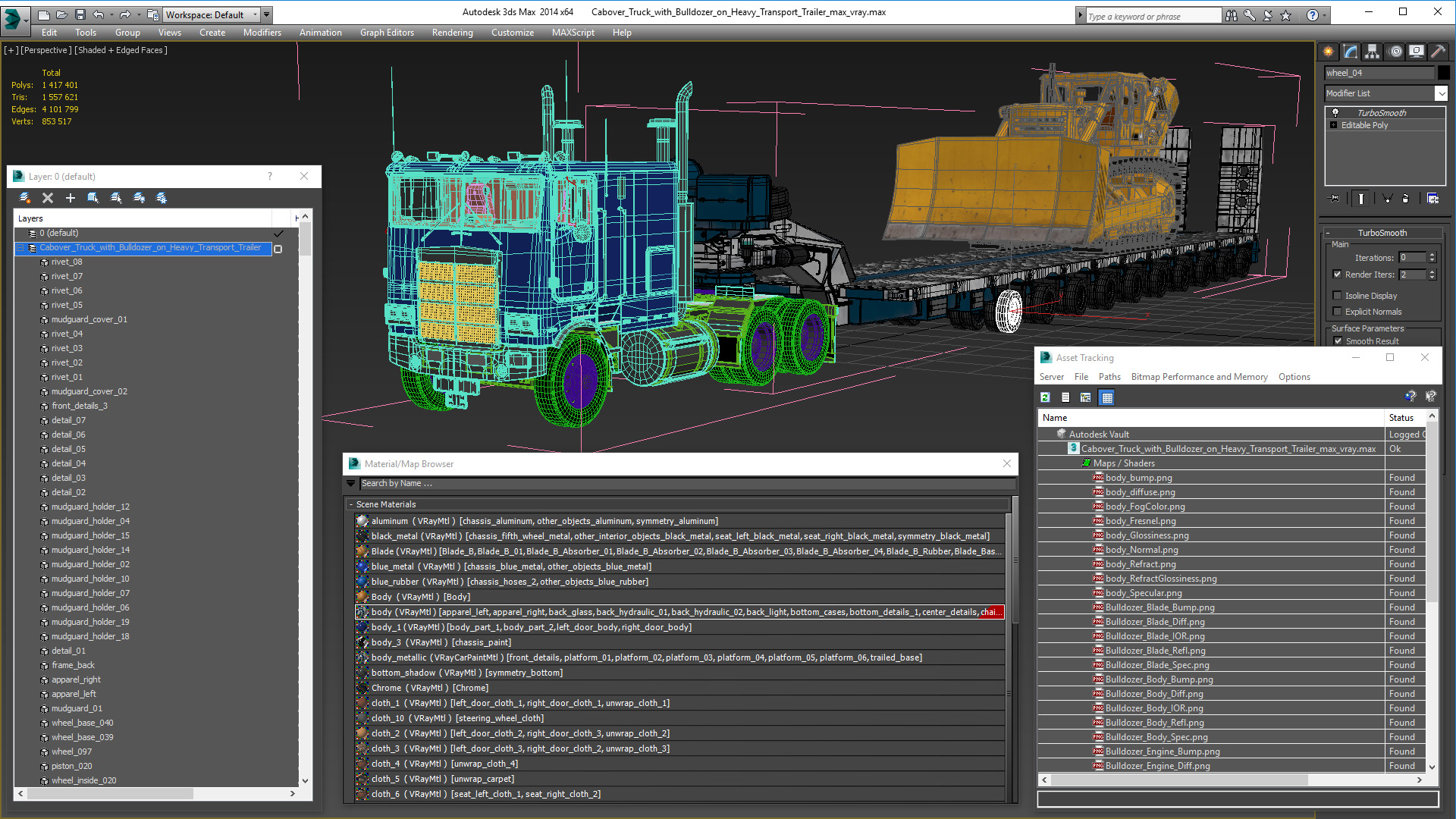
Task: Click the Layers column header
Action: 144,218
